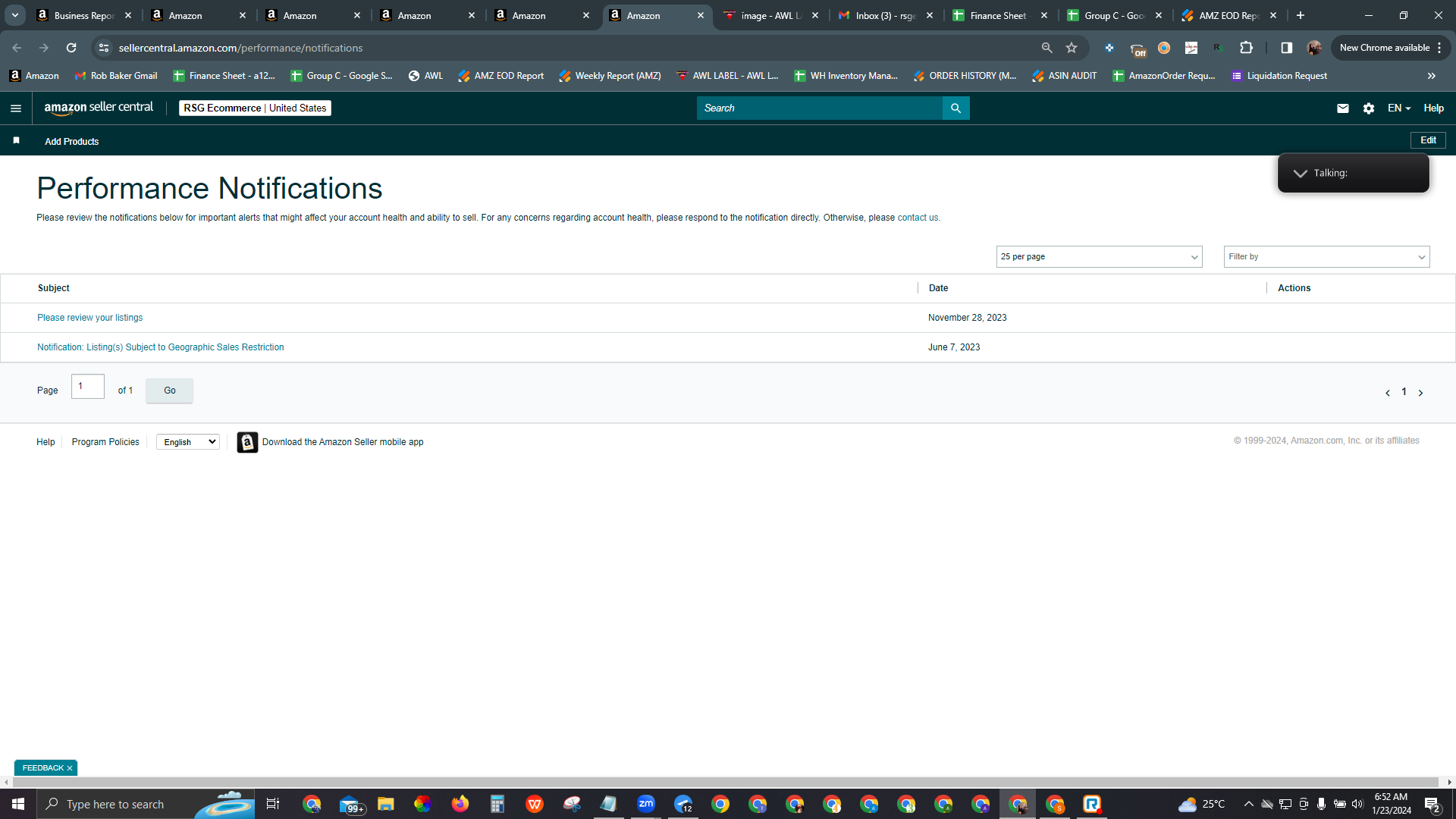Click the Edit button

[x=1428, y=140]
